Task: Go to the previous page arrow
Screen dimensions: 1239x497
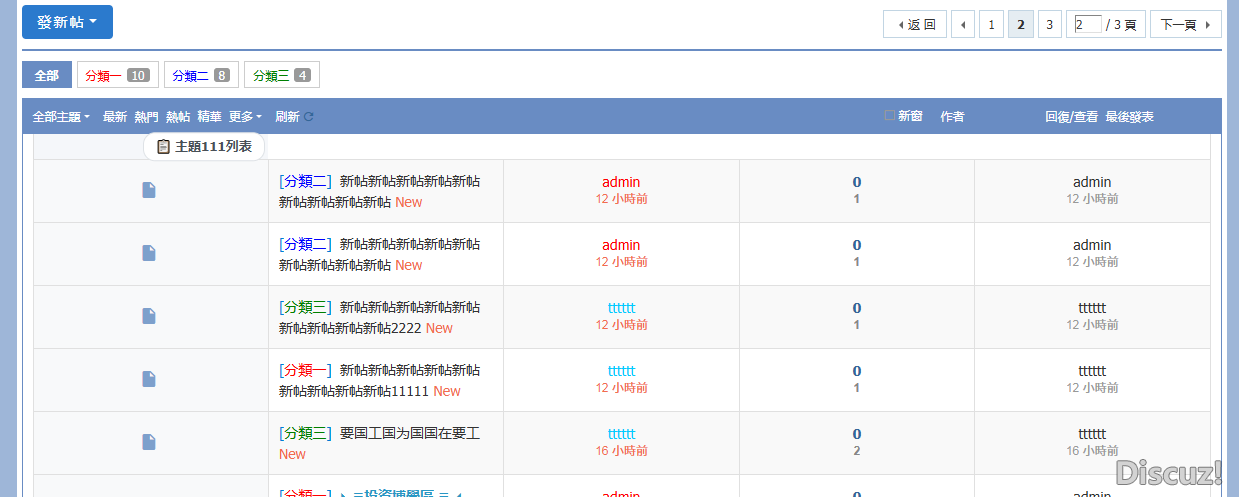Action: click(964, 25)
